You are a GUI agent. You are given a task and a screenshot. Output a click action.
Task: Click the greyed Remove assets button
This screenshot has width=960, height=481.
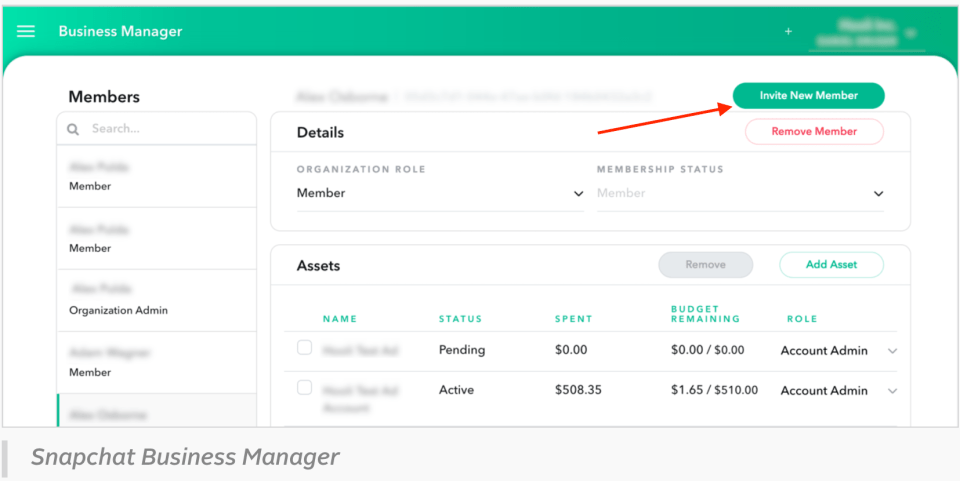[x=705, y=265]
